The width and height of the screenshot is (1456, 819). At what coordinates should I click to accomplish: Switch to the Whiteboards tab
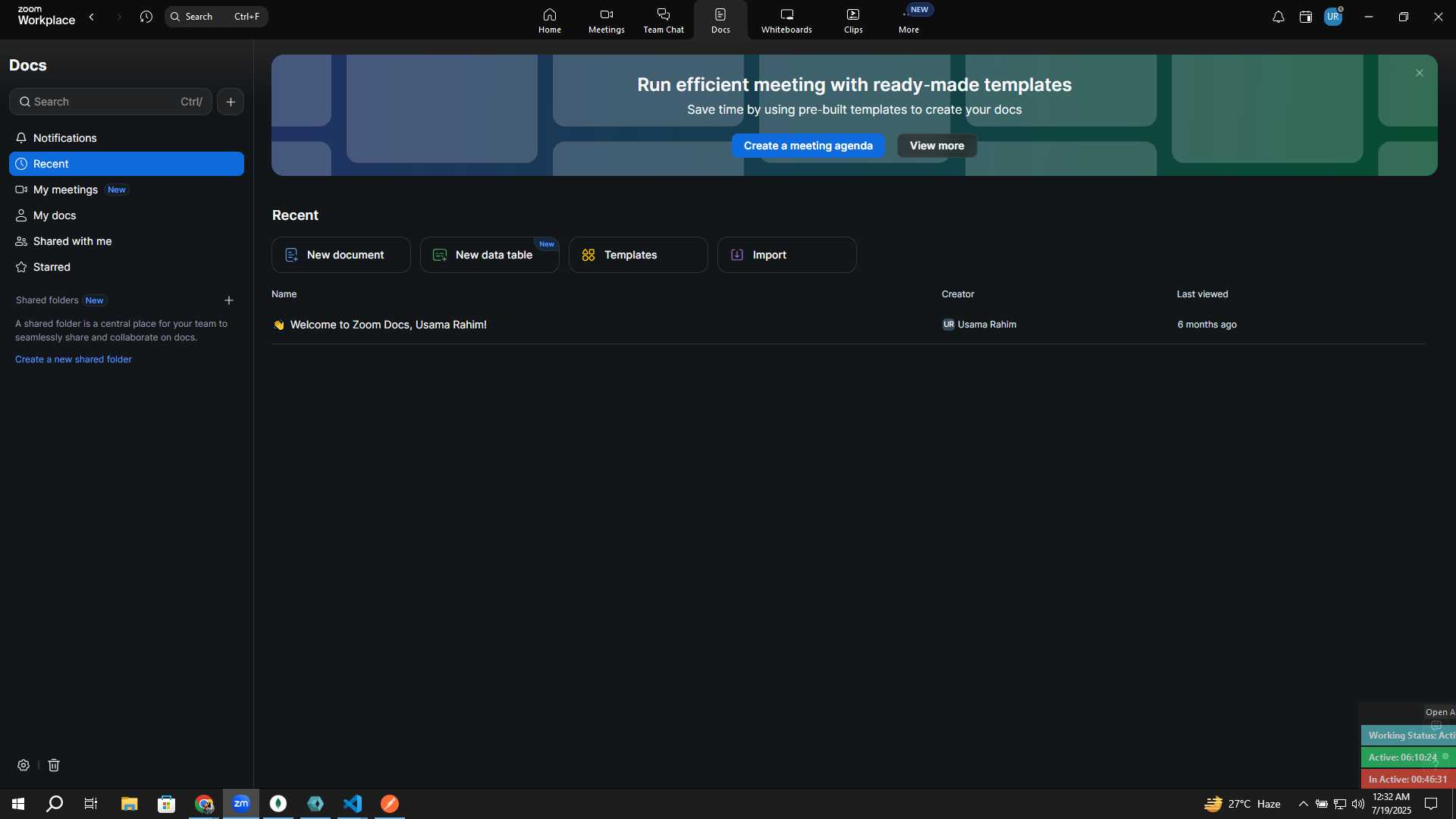coord(786,20)
